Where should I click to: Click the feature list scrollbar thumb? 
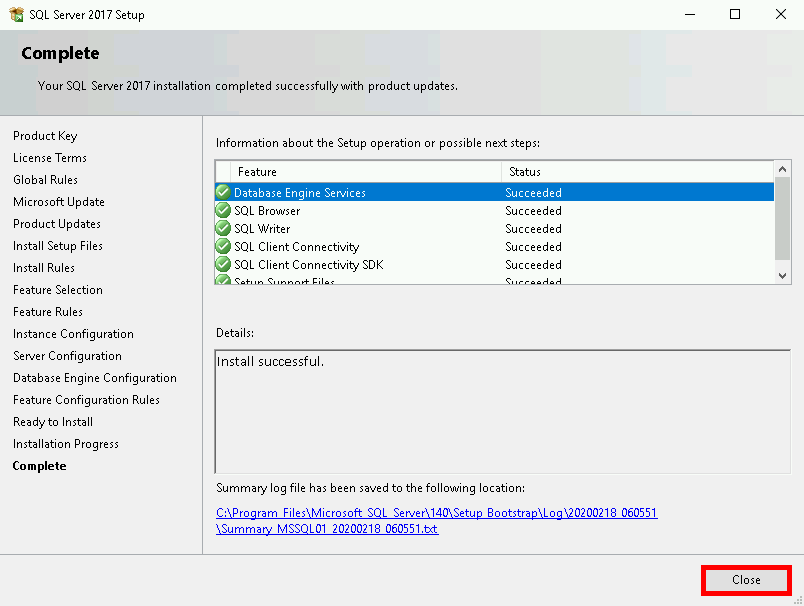(x=783, y=217)
